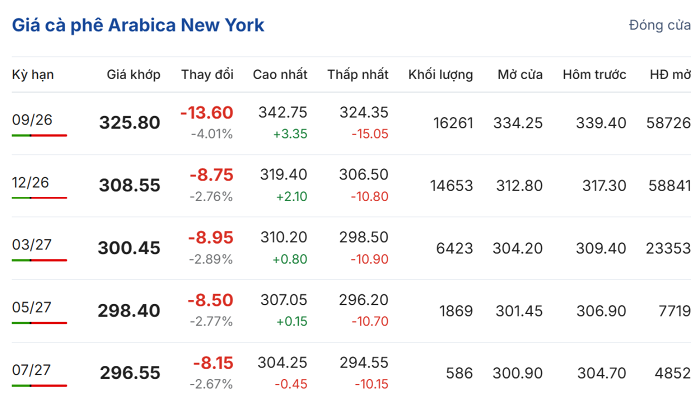This screenshot has height=398, width=700.
Task: Click the 298.40 matched price
Action: 129,311
